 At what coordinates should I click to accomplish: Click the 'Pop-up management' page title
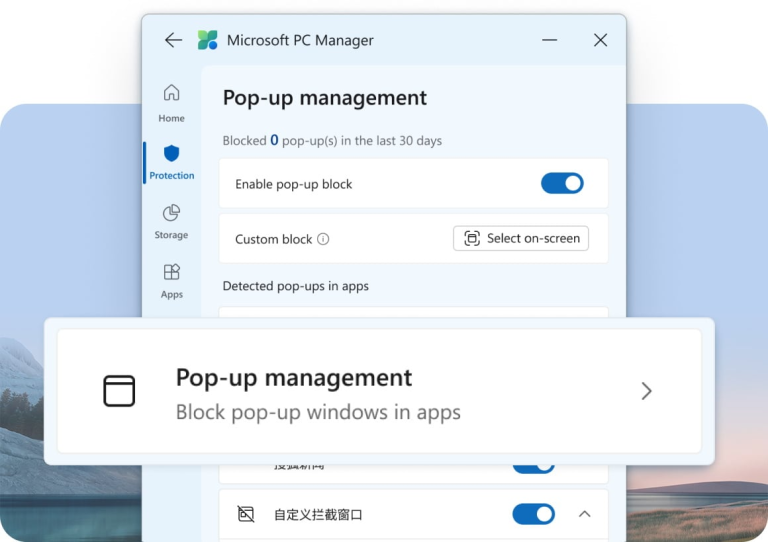[325, 97]
